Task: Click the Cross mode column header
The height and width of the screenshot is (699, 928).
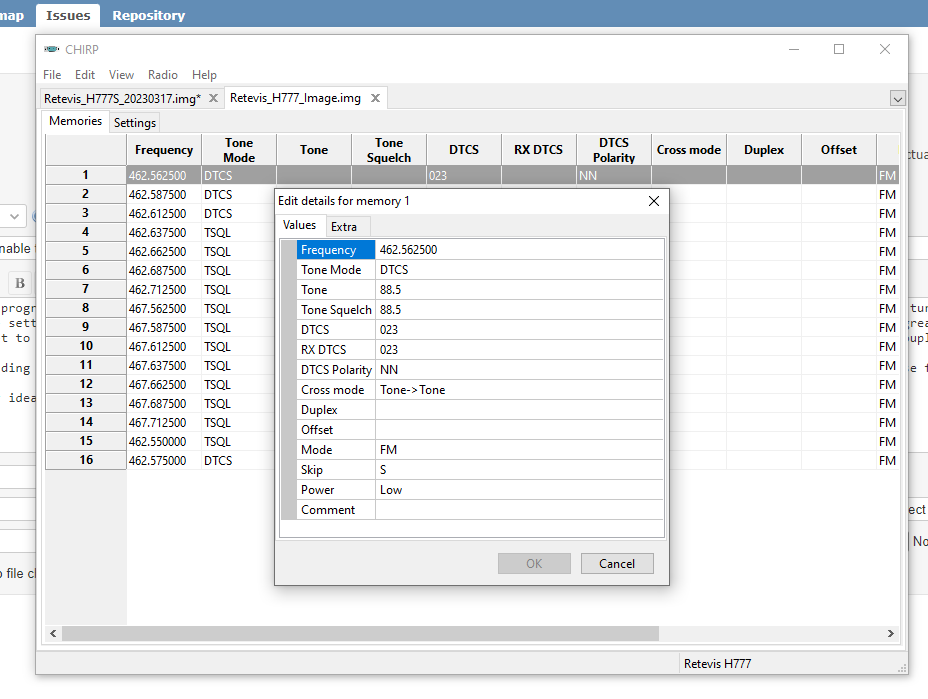Action: tap(689, 150)
